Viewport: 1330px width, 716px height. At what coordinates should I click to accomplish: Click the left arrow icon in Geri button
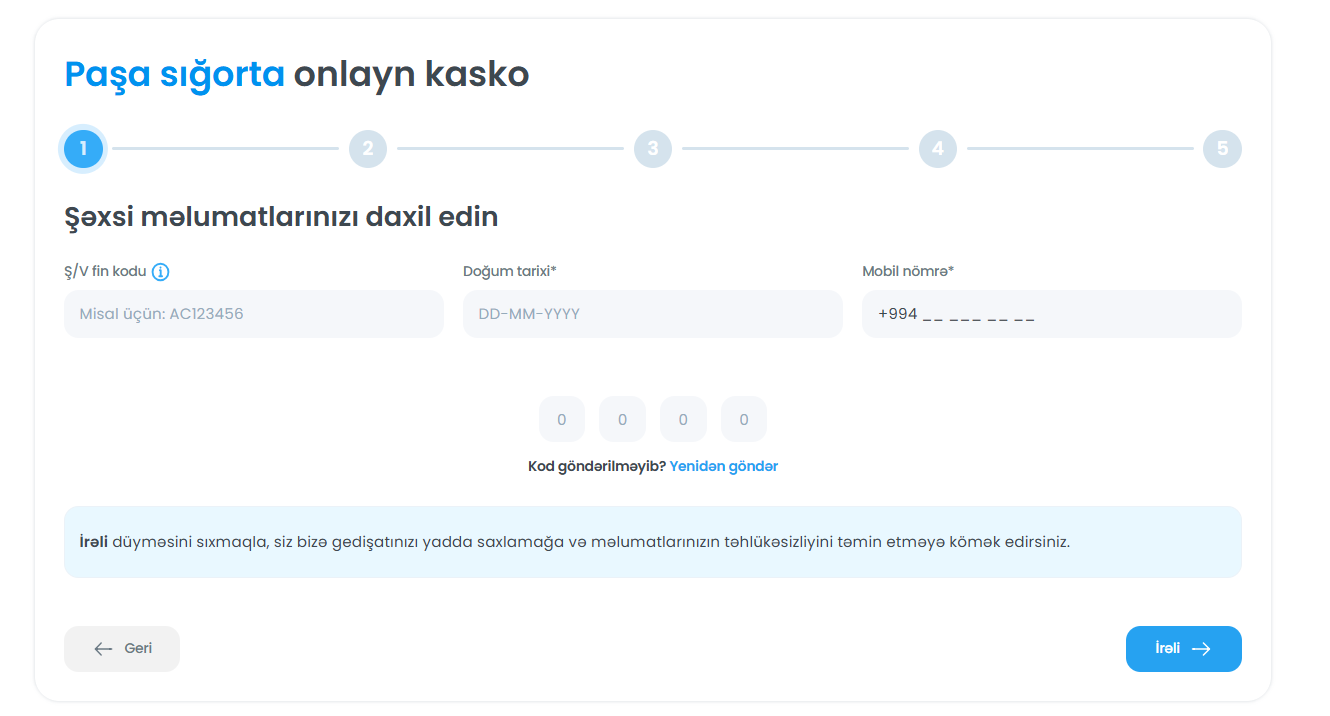point(103,649)
